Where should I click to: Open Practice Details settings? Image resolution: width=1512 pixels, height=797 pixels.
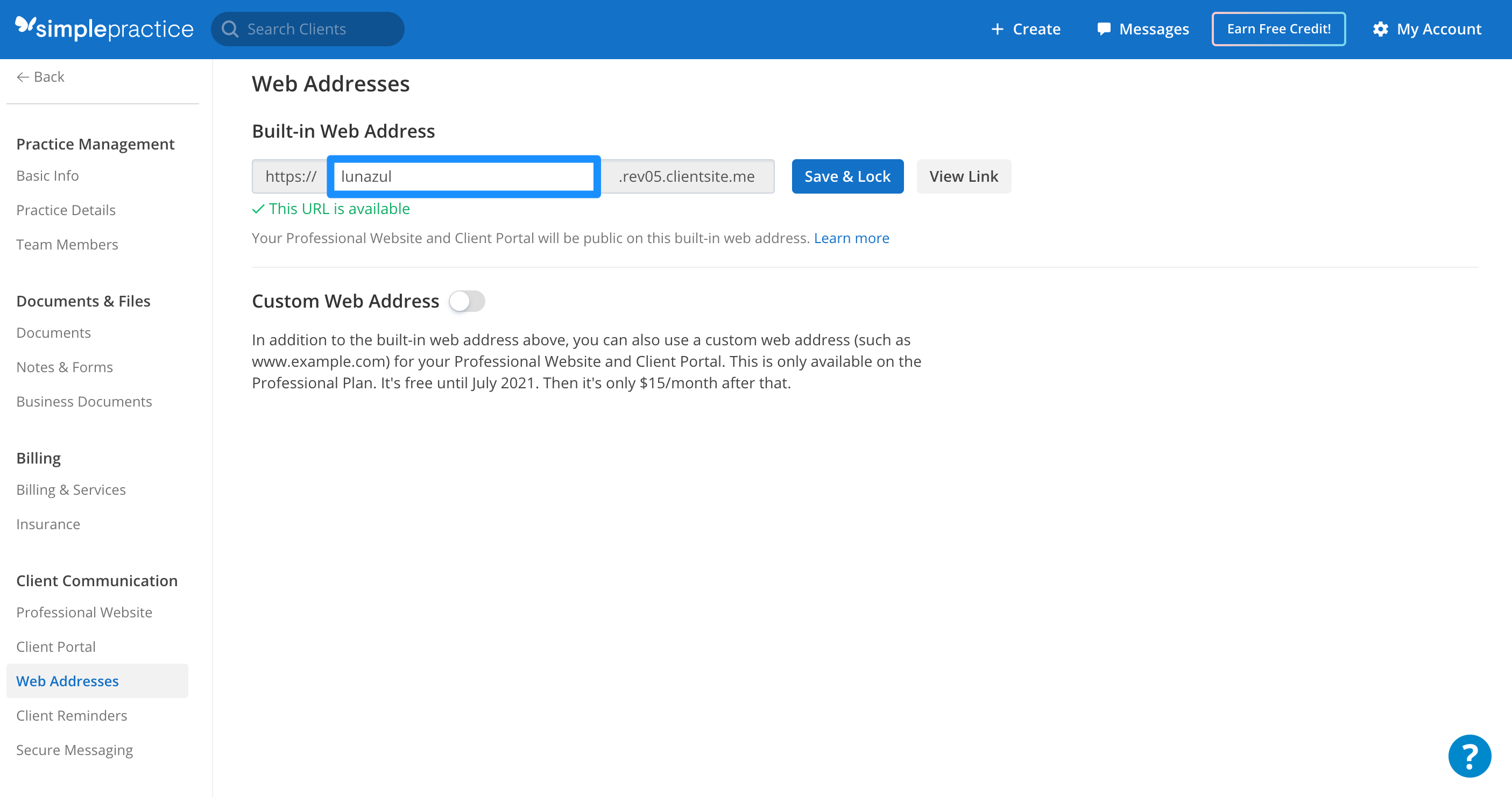[66, 210]
